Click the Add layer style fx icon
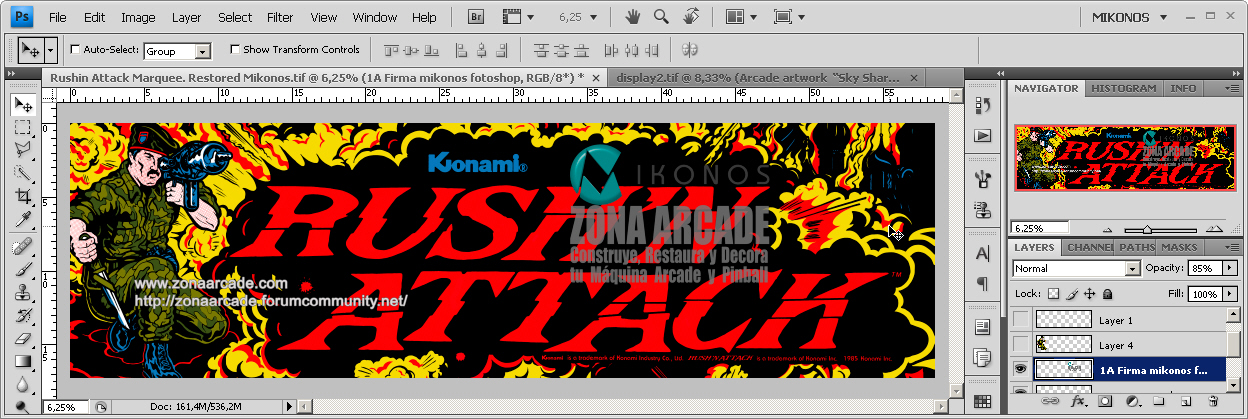Viewport: 1248px width, 419px height. point(1078,401)
